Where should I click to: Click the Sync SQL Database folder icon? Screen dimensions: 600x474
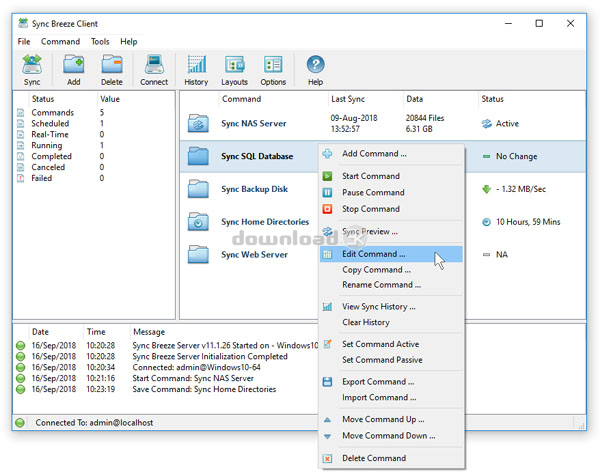click(198, 156)
